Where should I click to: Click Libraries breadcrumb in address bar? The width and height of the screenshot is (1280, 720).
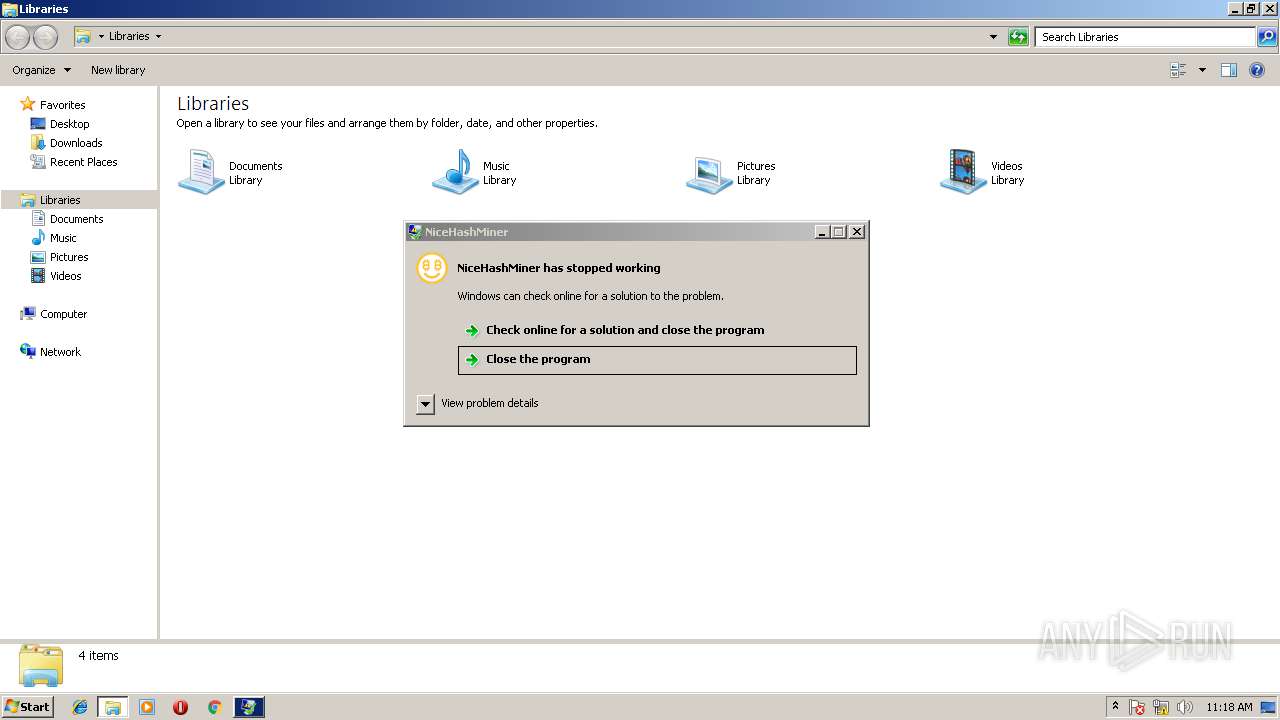pyautogui.click(x=129, y=36)
